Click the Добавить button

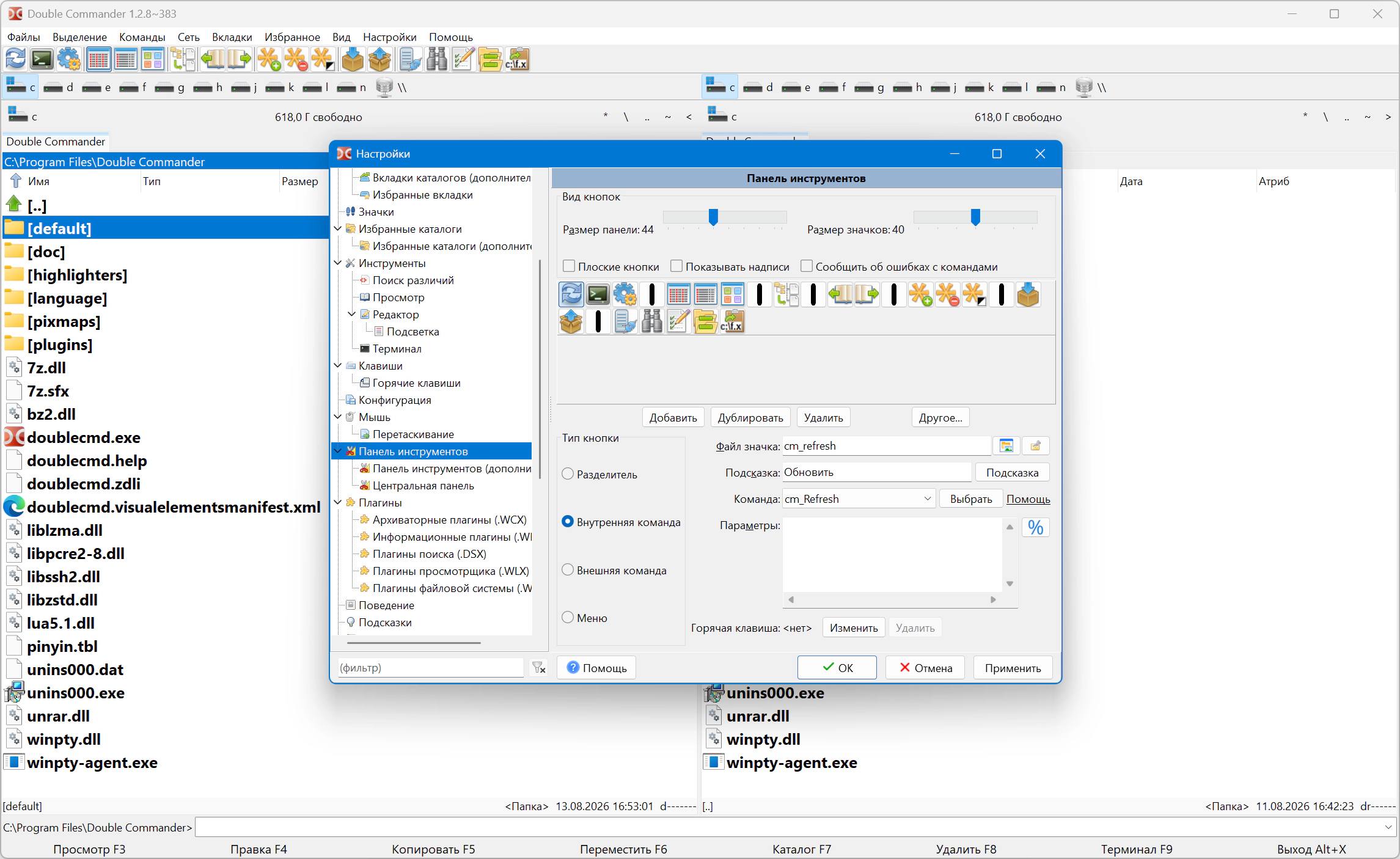coord(673,417)
